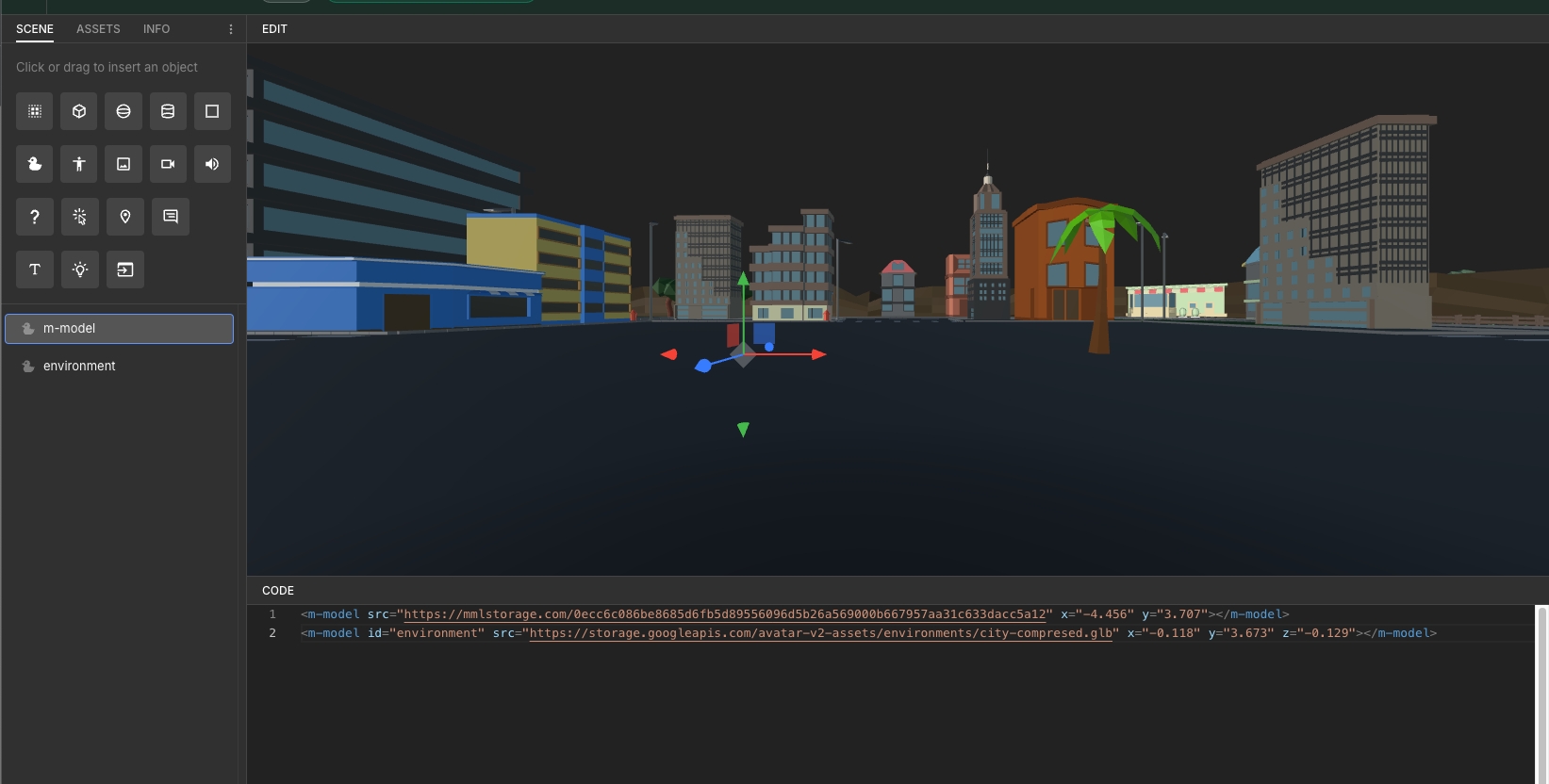Insert a text label element
This screenshot has width=1549, height=784.
35,269
